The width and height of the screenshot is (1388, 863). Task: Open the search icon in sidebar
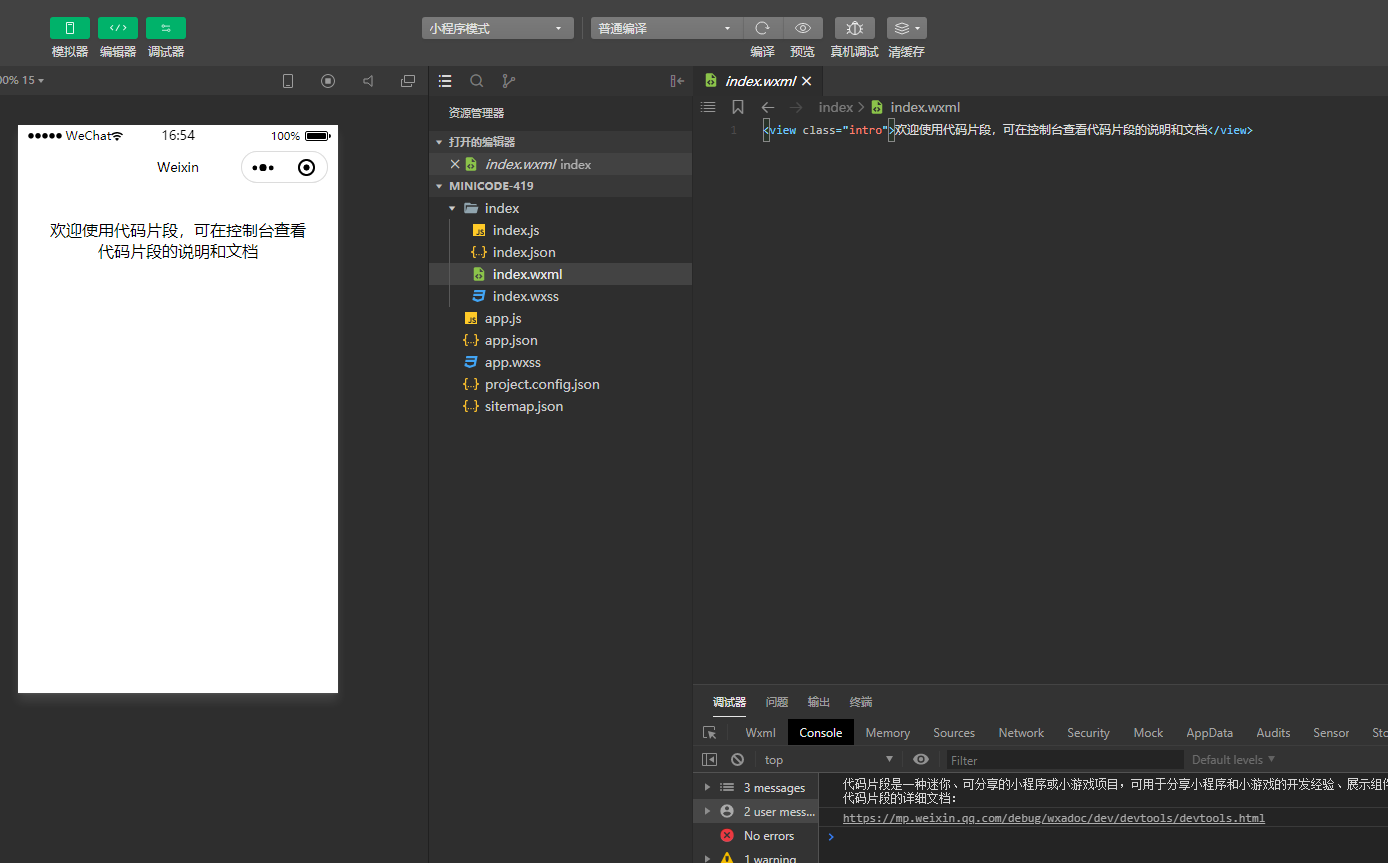[x=477, y=81]
